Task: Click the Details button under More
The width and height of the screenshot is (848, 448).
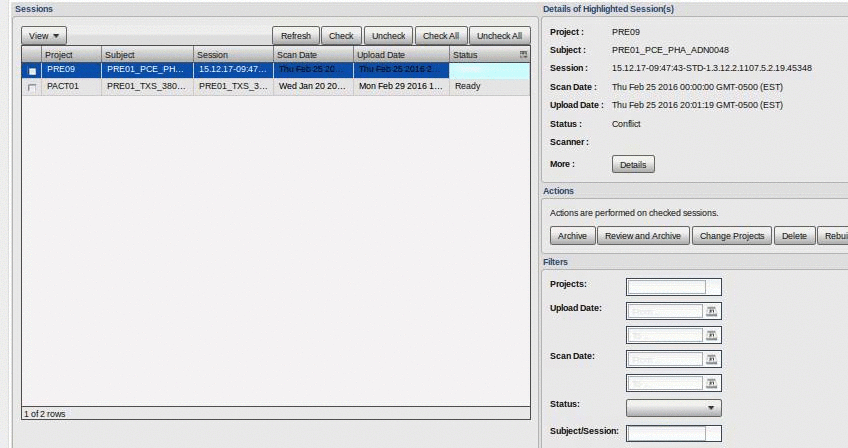Action: (633, 164)
